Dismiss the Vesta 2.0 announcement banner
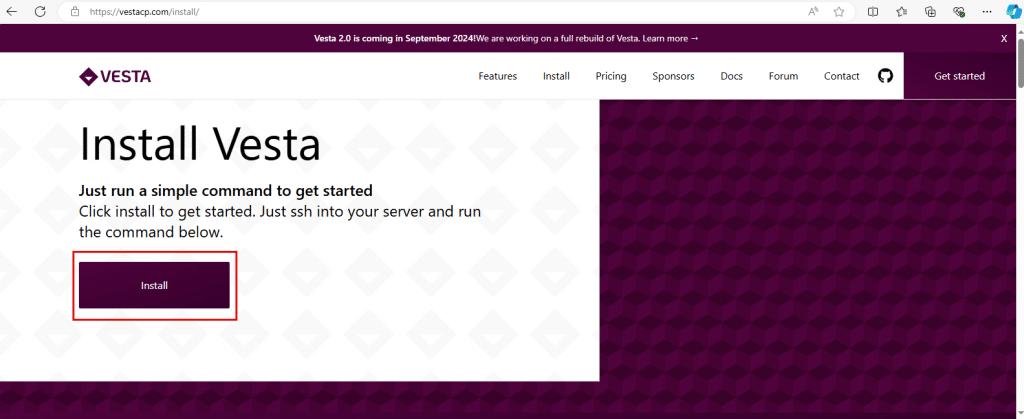Screen dimensions: 1024x419 click(1004, 38)
